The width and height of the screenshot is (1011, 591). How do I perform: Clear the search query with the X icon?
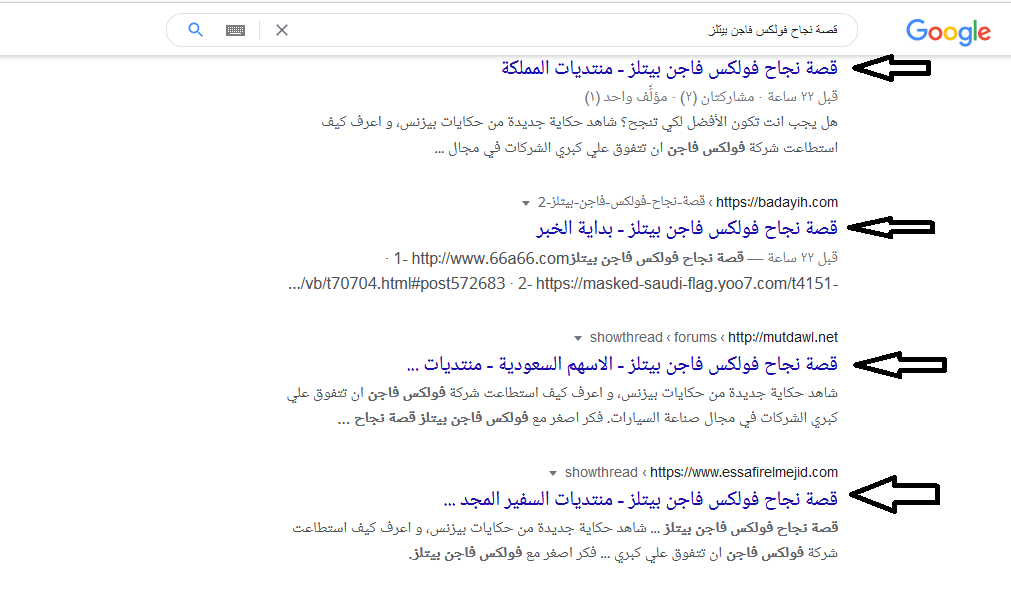[x=281, y=30]
